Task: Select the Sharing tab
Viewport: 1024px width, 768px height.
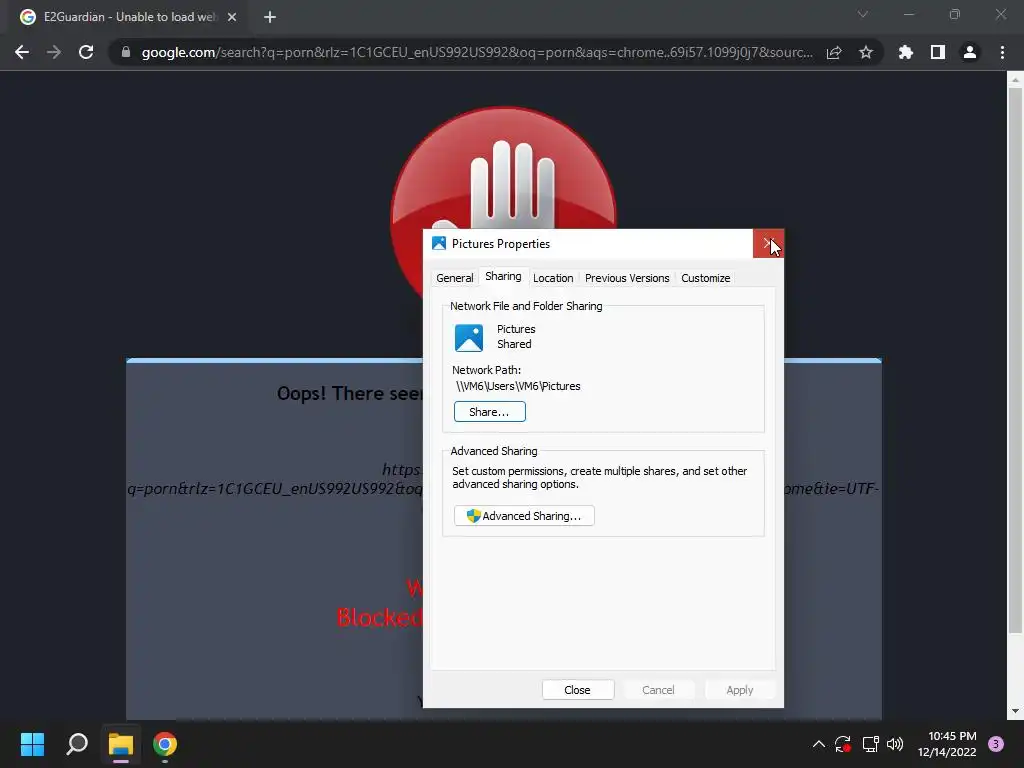Action: pos(503,276)
